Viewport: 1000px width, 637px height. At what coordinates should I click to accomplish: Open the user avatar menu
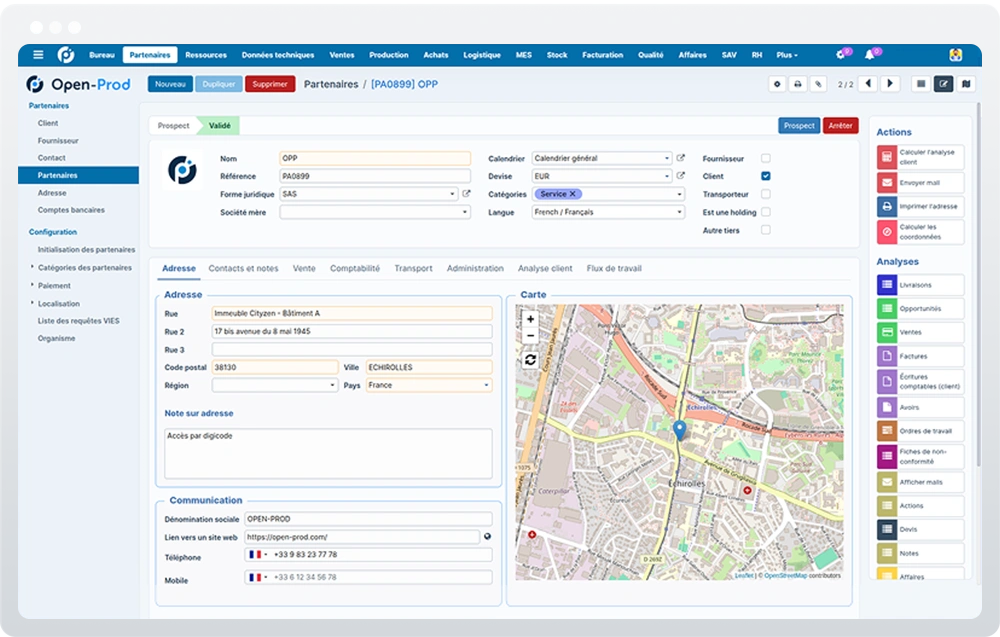[955, 55]
